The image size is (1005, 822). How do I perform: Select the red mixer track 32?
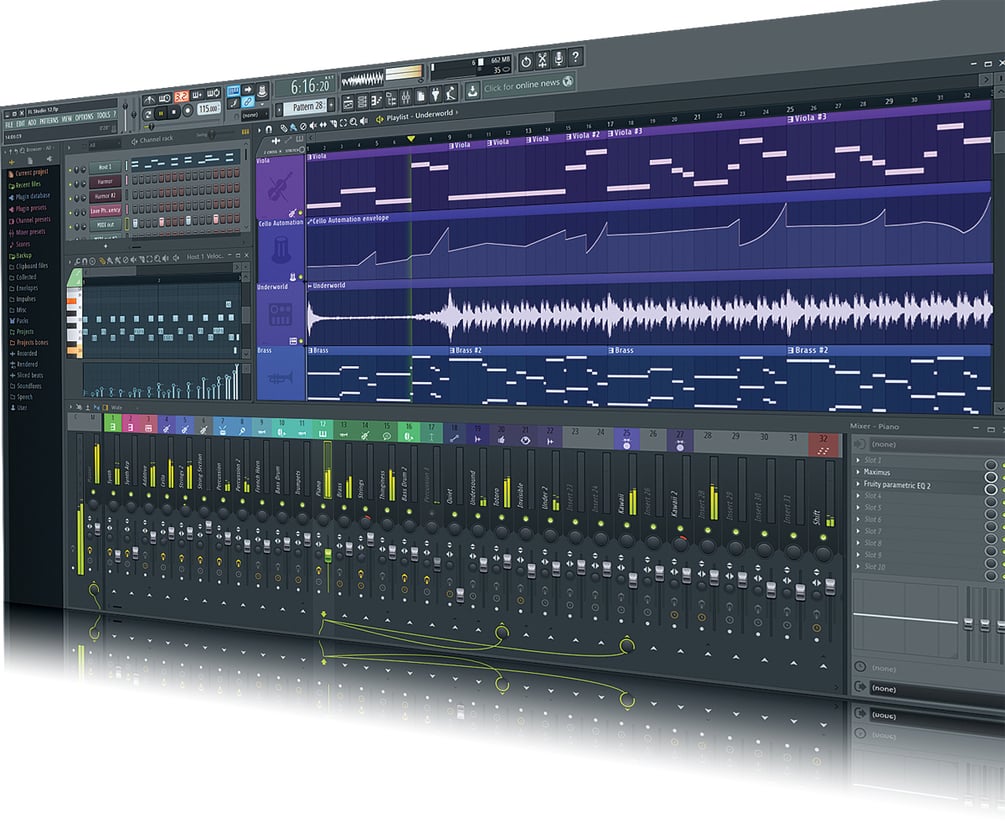823,444
